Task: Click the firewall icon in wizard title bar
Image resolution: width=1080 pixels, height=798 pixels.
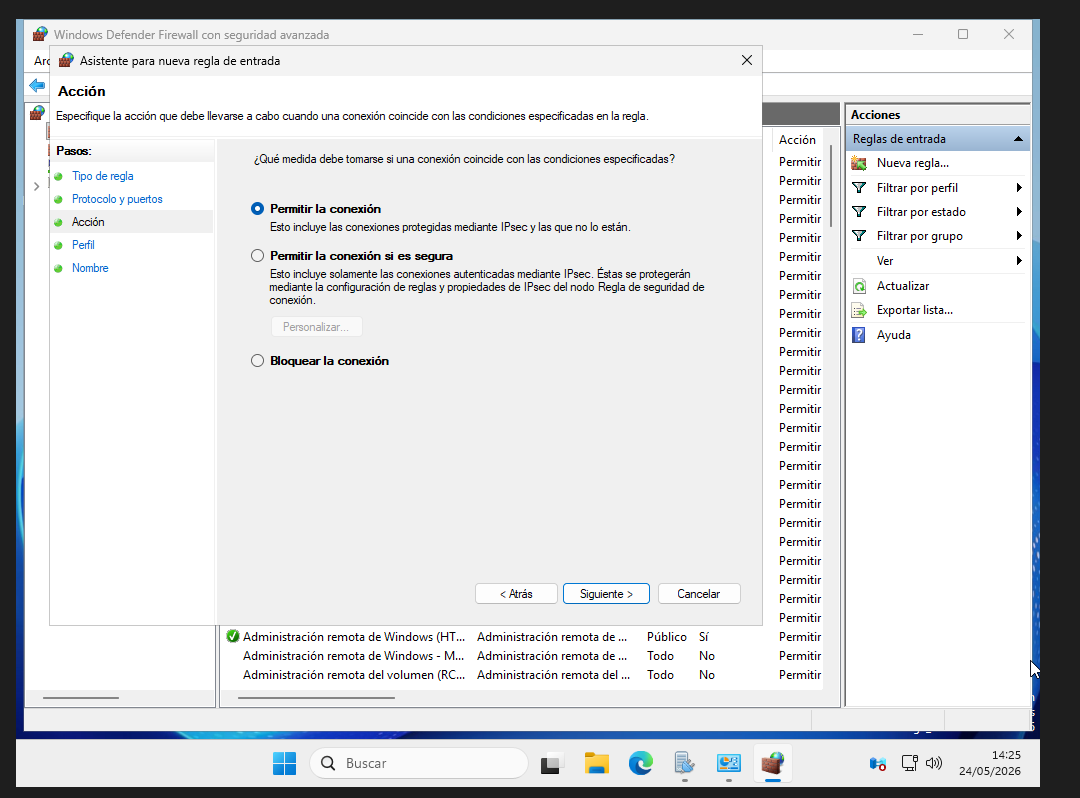Action: [x=66, y=61]
